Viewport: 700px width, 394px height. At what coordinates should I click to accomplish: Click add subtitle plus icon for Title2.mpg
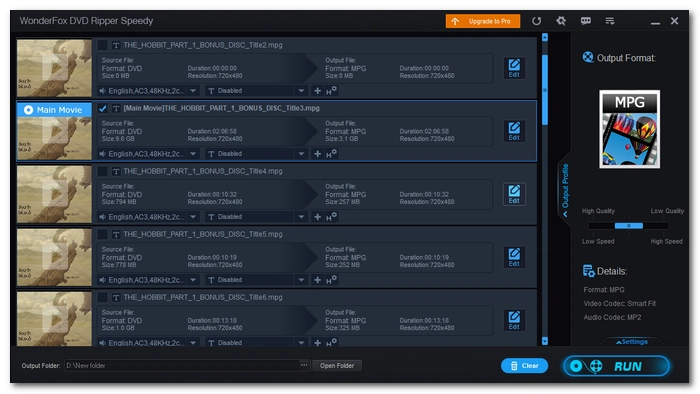(317, 91)
